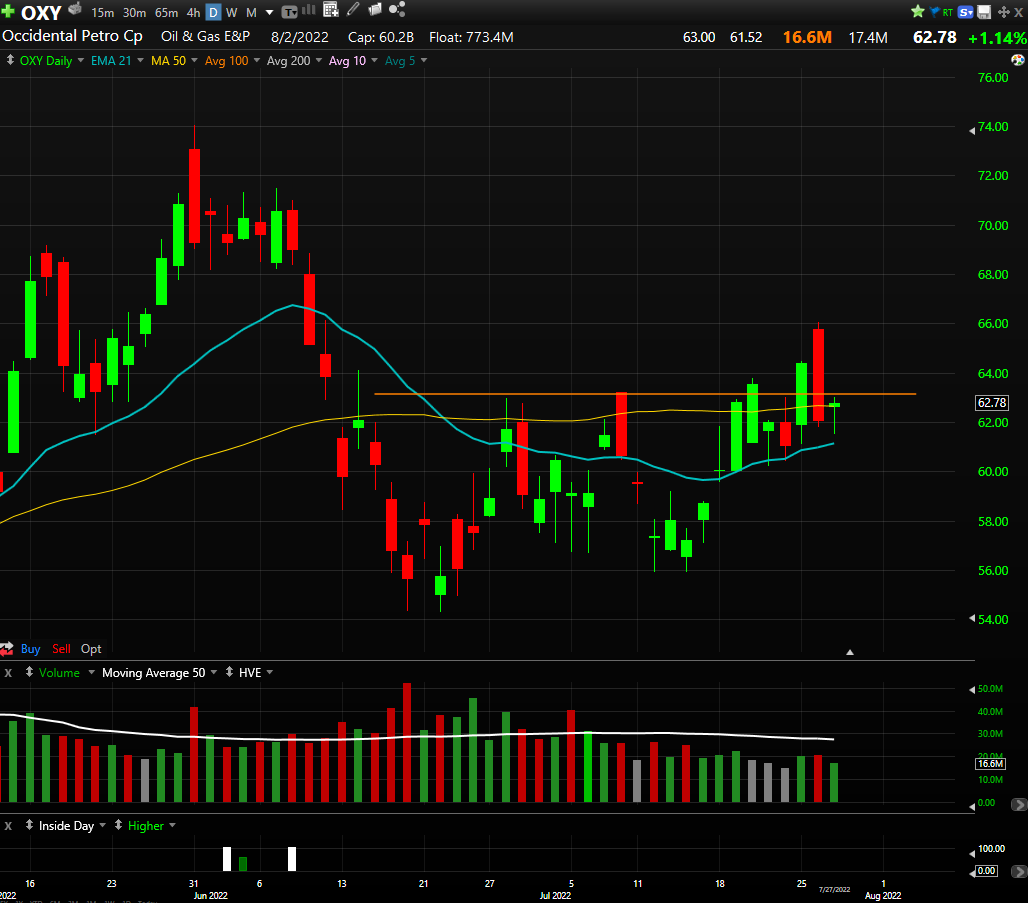Image resolution: width=1028 pixels, height=903 pixels.
Task: Click resize arrows left of Inside Day
Action: click(30, 825)
